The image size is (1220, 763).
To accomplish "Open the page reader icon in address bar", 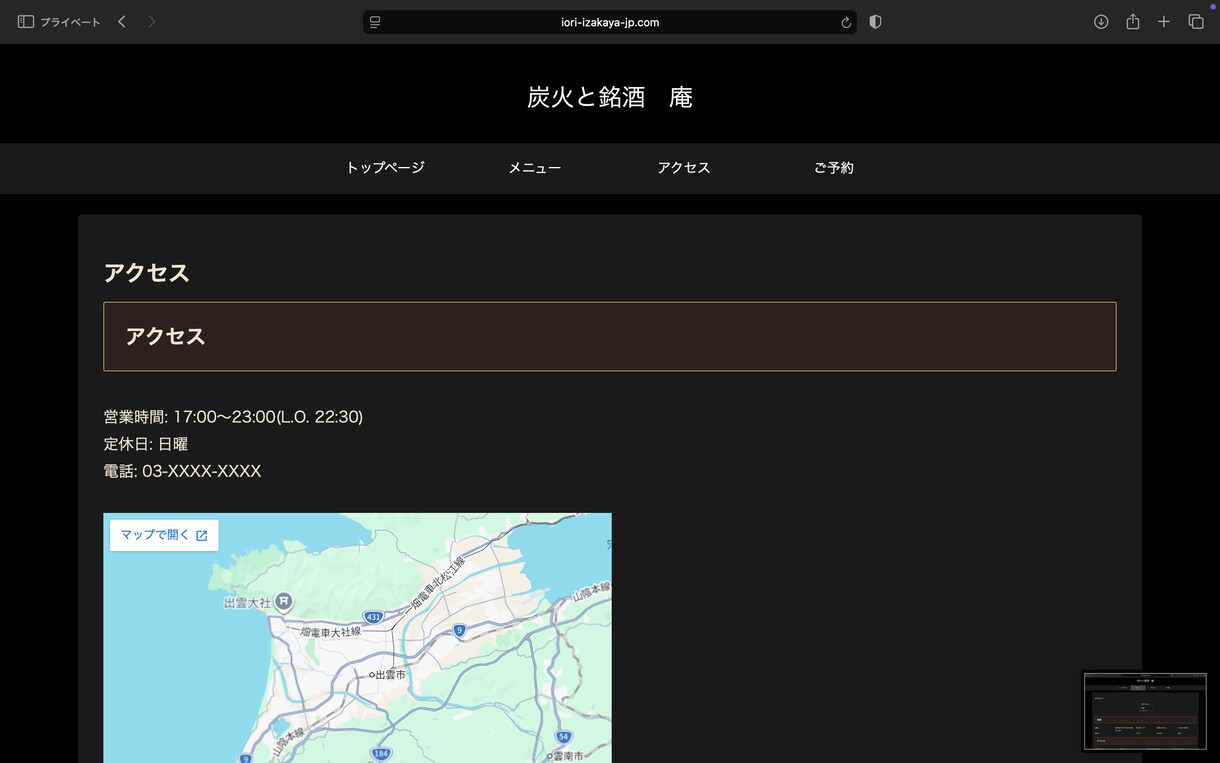I will coord(375,22).
